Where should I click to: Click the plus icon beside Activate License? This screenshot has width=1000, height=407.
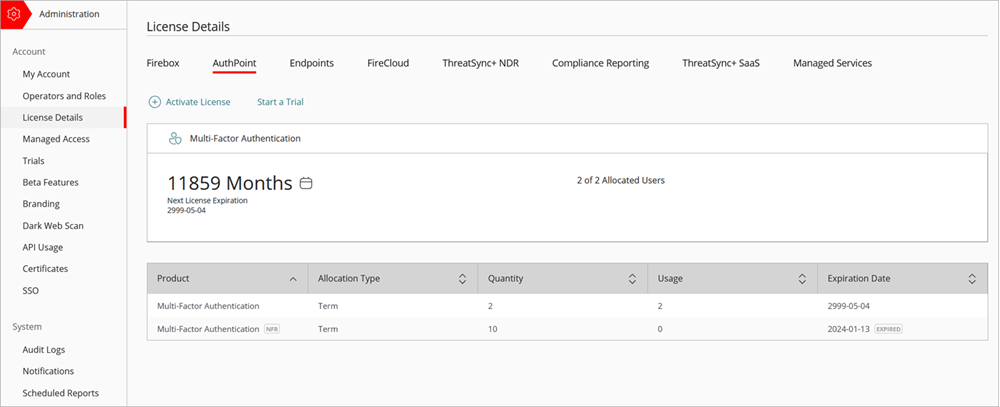(x=154, y=102)
